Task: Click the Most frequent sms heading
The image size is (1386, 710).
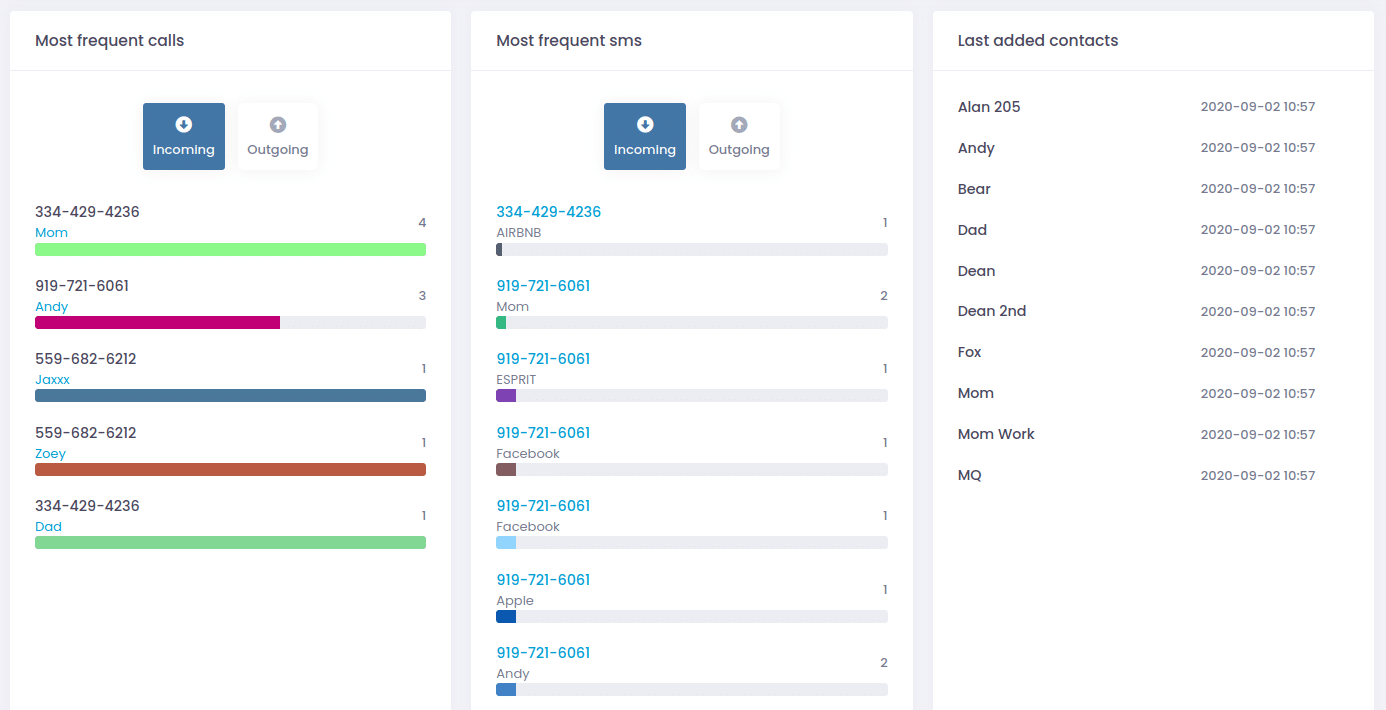Action: click(x=569, y=41)
